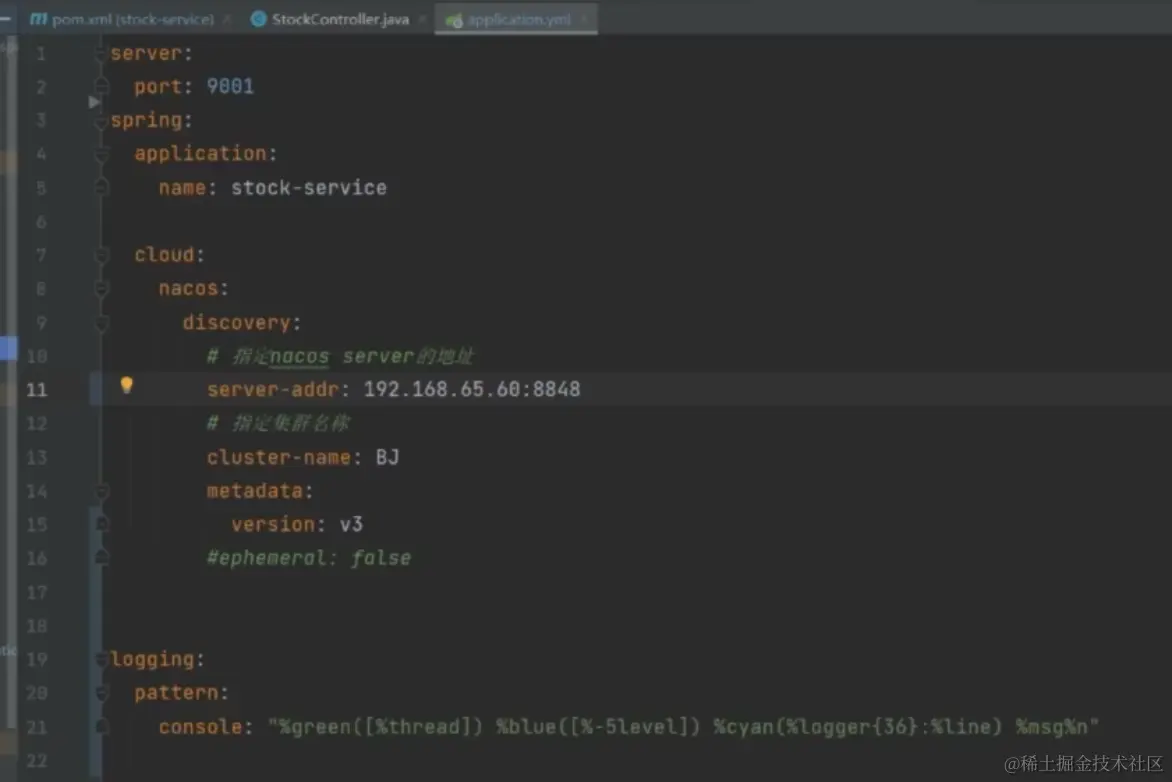The image size is (1172, 782).
Task: Click the Spring config icon on application.yml tab
Action: pos(454,20)
